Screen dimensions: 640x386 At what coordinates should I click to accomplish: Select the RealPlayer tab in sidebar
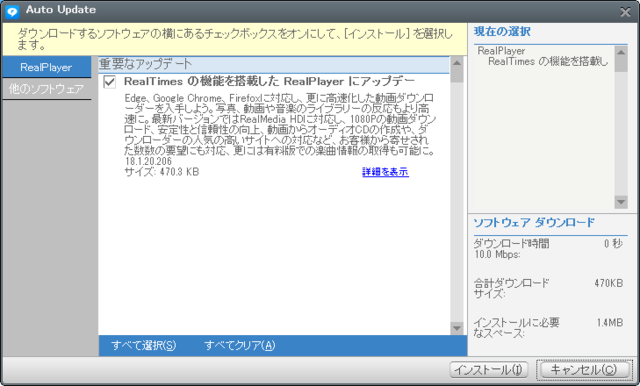(46, 67)
